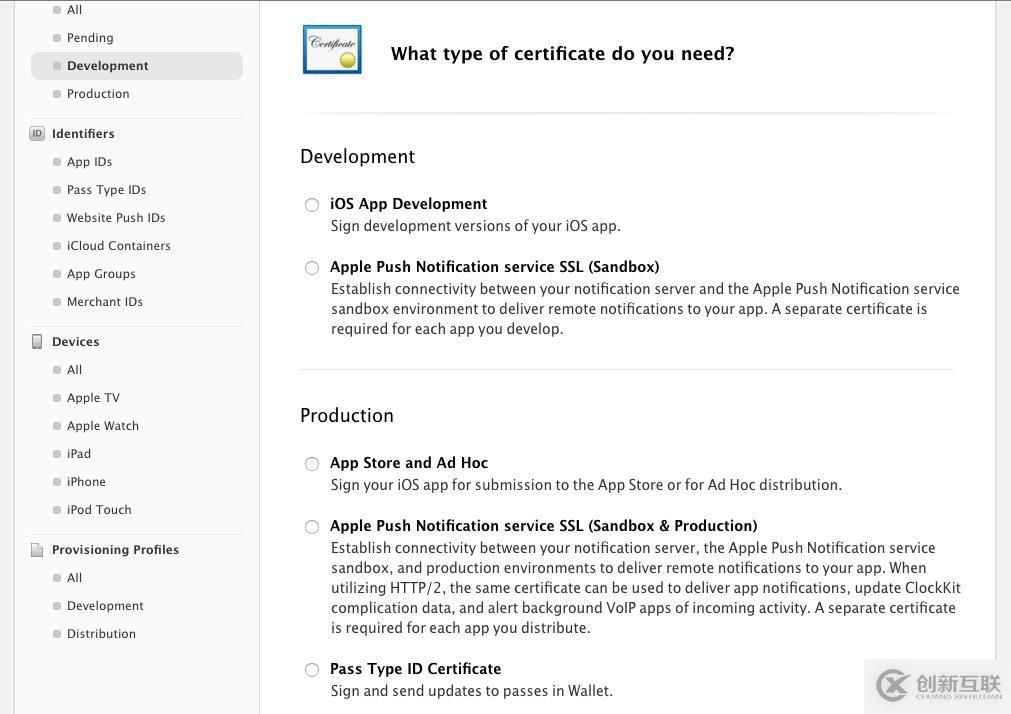Click the Devices phone icon in sidebar
The height and width of the screenshot is (714, 1011).
(37, 341)
